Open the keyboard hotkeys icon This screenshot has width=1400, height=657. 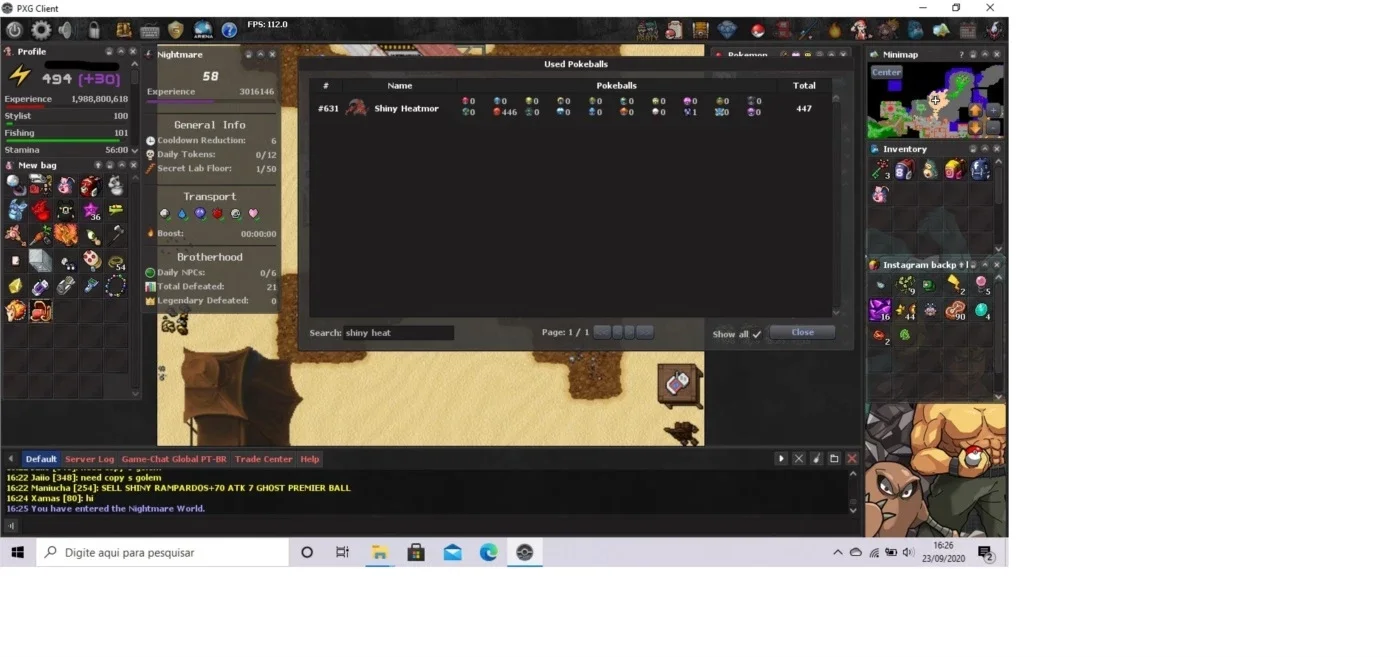(x=149, y=31)
